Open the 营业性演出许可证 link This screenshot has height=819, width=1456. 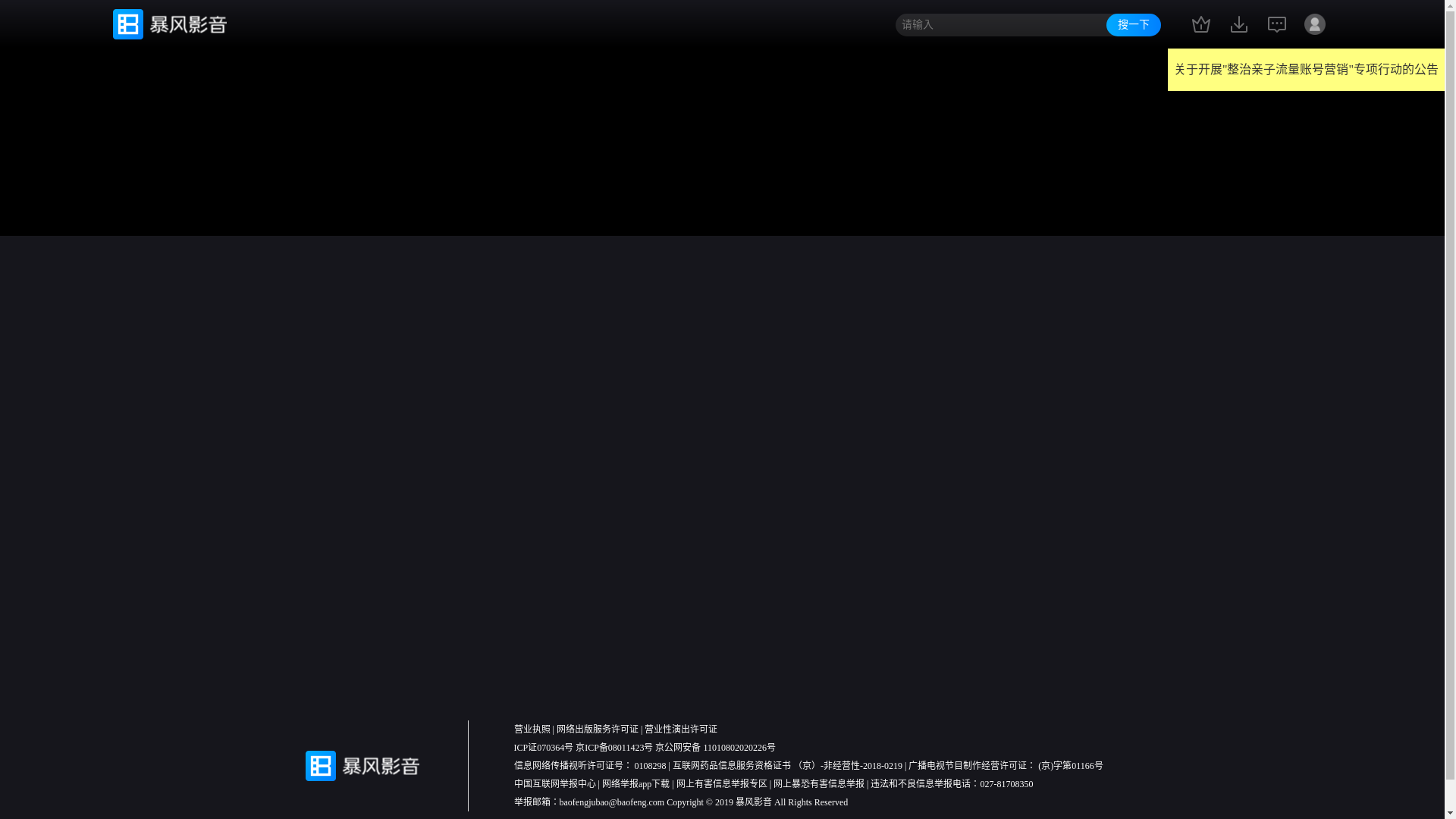coord(680,729)
